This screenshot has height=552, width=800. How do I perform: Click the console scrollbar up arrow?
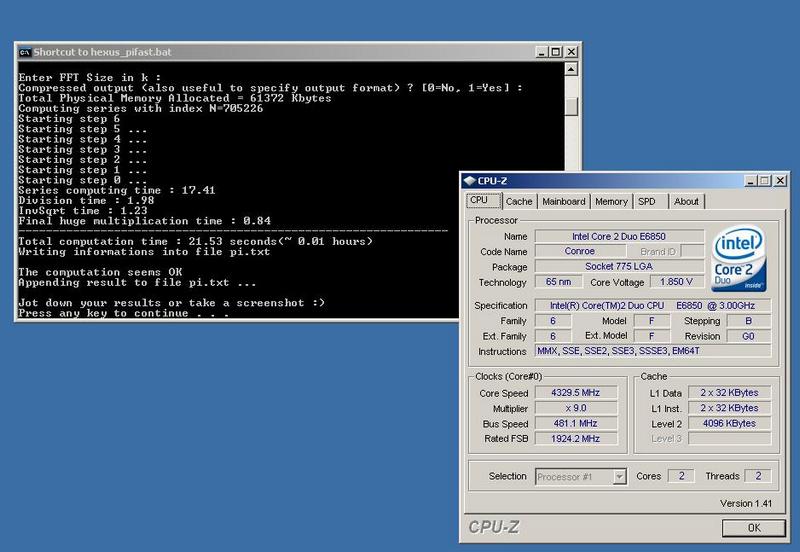click(571, 69)
